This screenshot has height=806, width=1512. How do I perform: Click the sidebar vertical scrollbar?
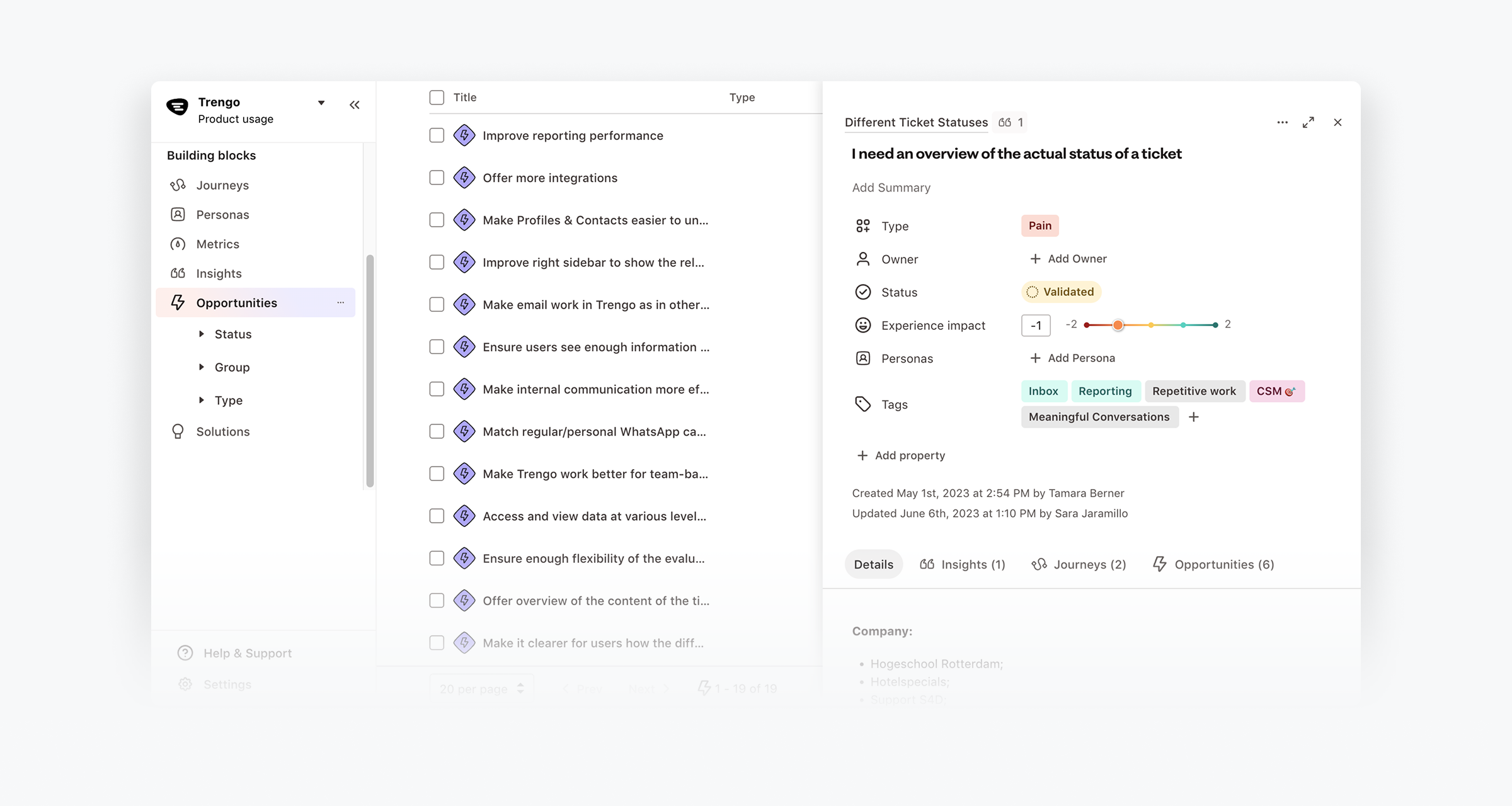click(370, 370)
